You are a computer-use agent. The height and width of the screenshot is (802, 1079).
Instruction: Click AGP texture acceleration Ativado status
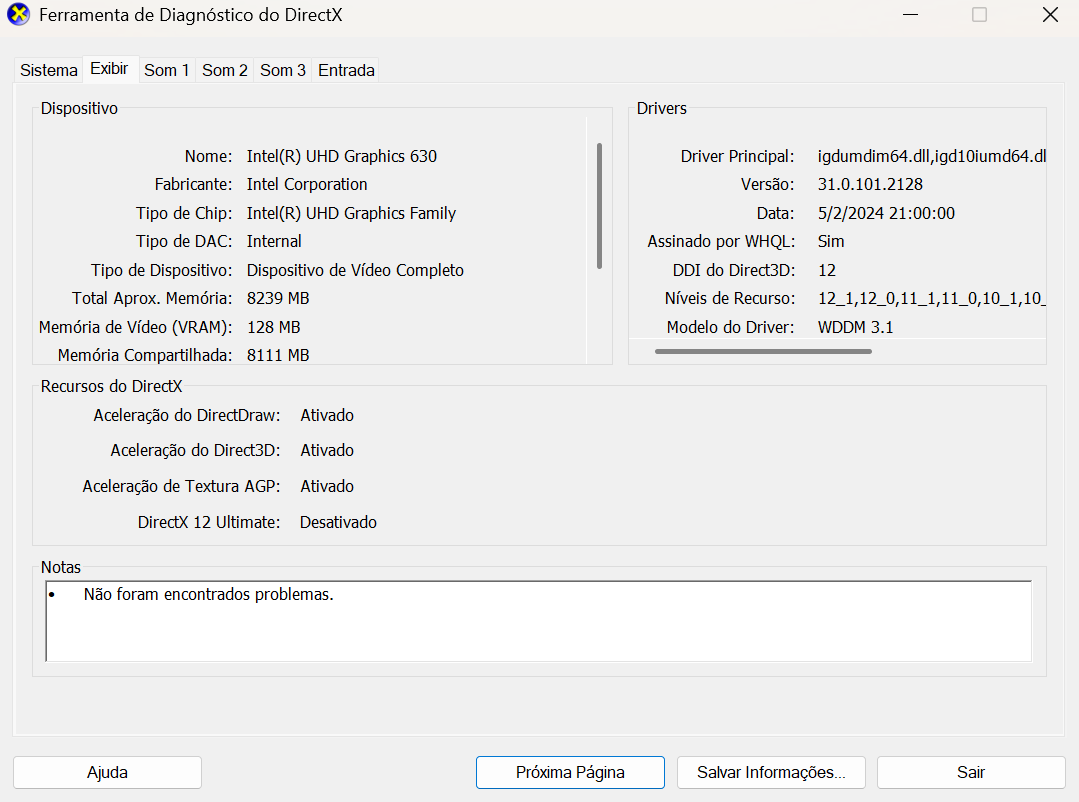(x=327, y=487)
